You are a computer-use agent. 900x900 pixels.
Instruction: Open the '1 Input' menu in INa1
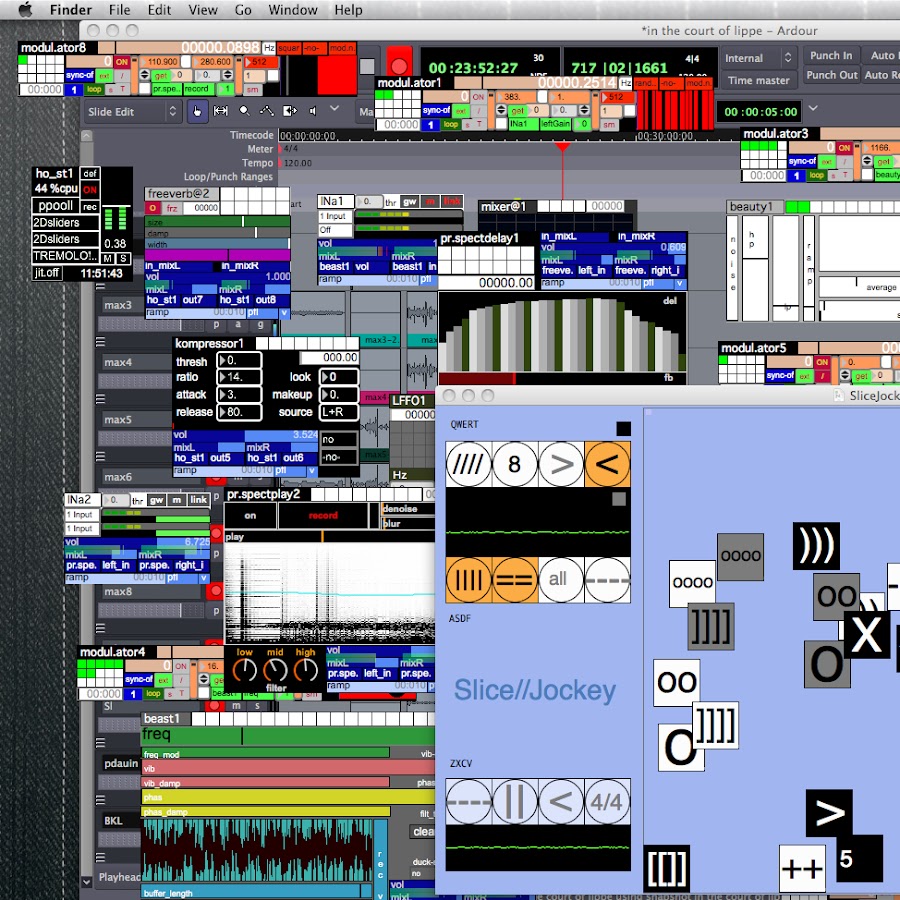click(335, 216)
